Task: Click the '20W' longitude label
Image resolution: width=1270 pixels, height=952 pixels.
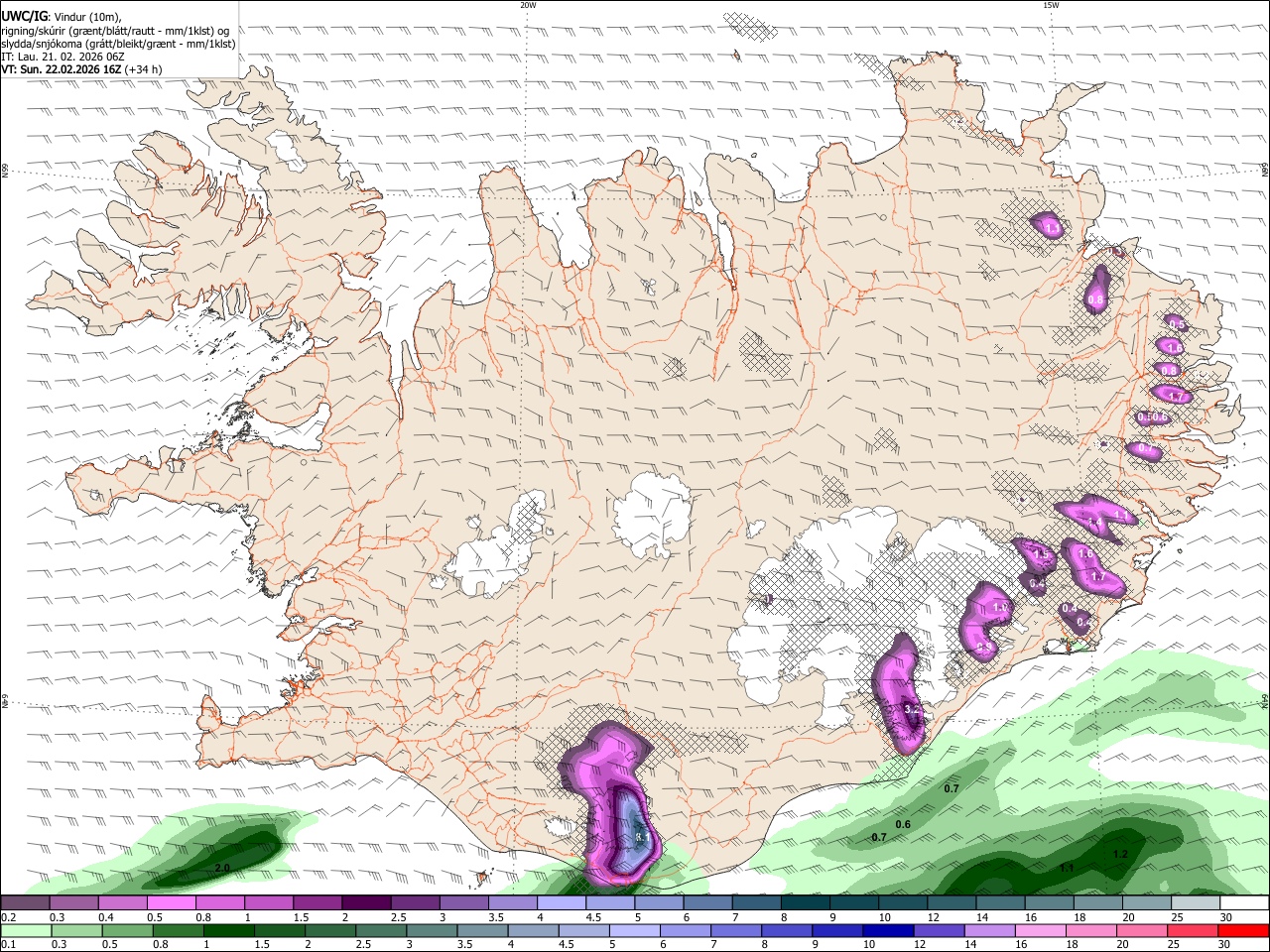Action: click(x=528, y=5)
